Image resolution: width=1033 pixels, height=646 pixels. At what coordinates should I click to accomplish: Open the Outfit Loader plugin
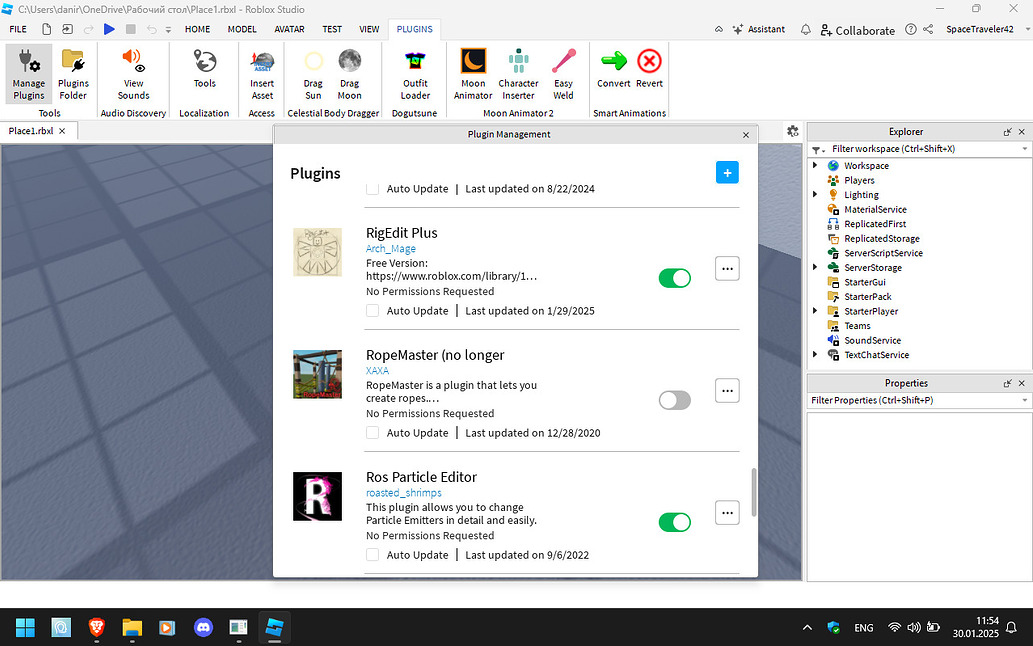(415, 73)
